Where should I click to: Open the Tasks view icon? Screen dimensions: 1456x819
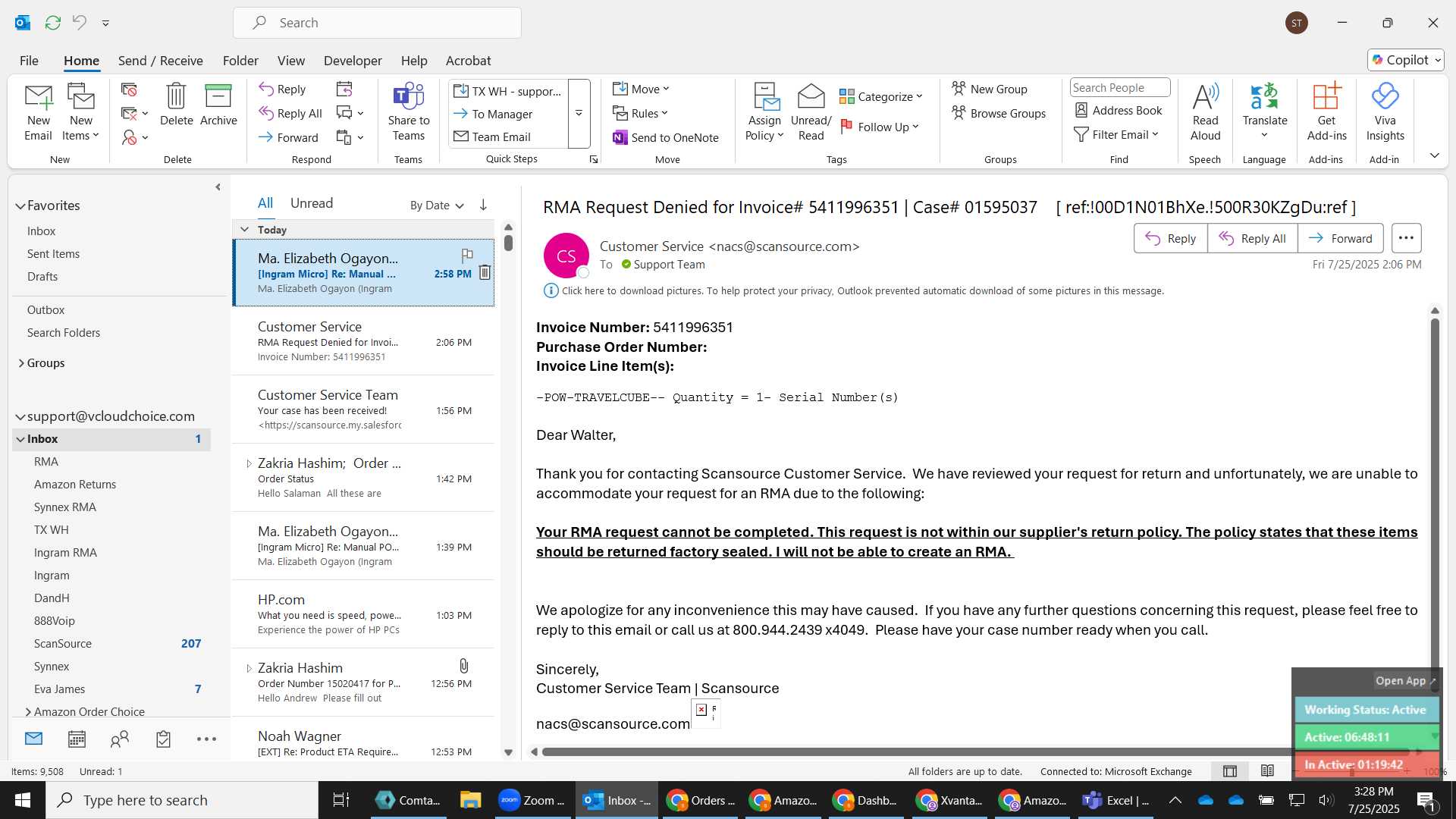(x=163, y=739)
